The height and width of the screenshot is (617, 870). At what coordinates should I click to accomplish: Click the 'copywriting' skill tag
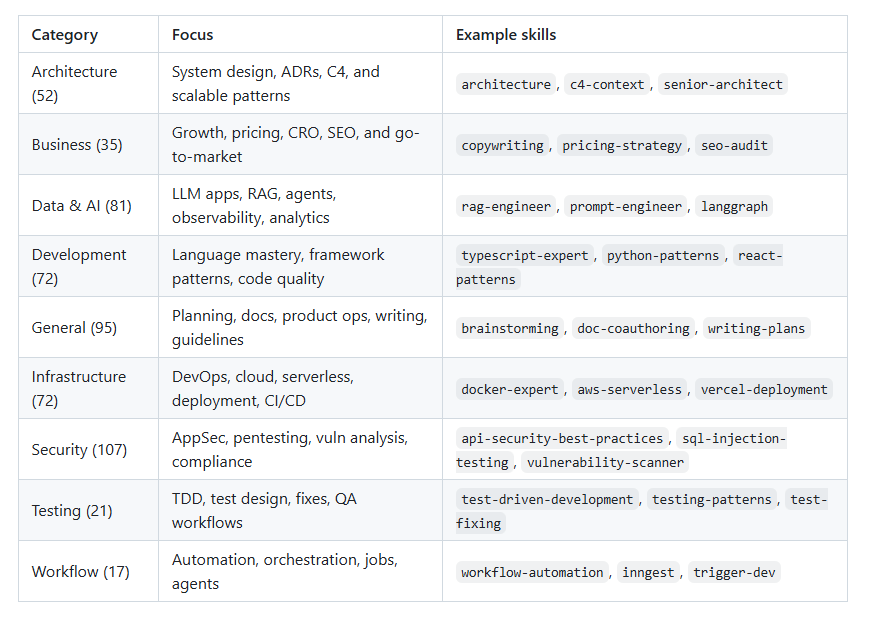[x=502, y=146]
